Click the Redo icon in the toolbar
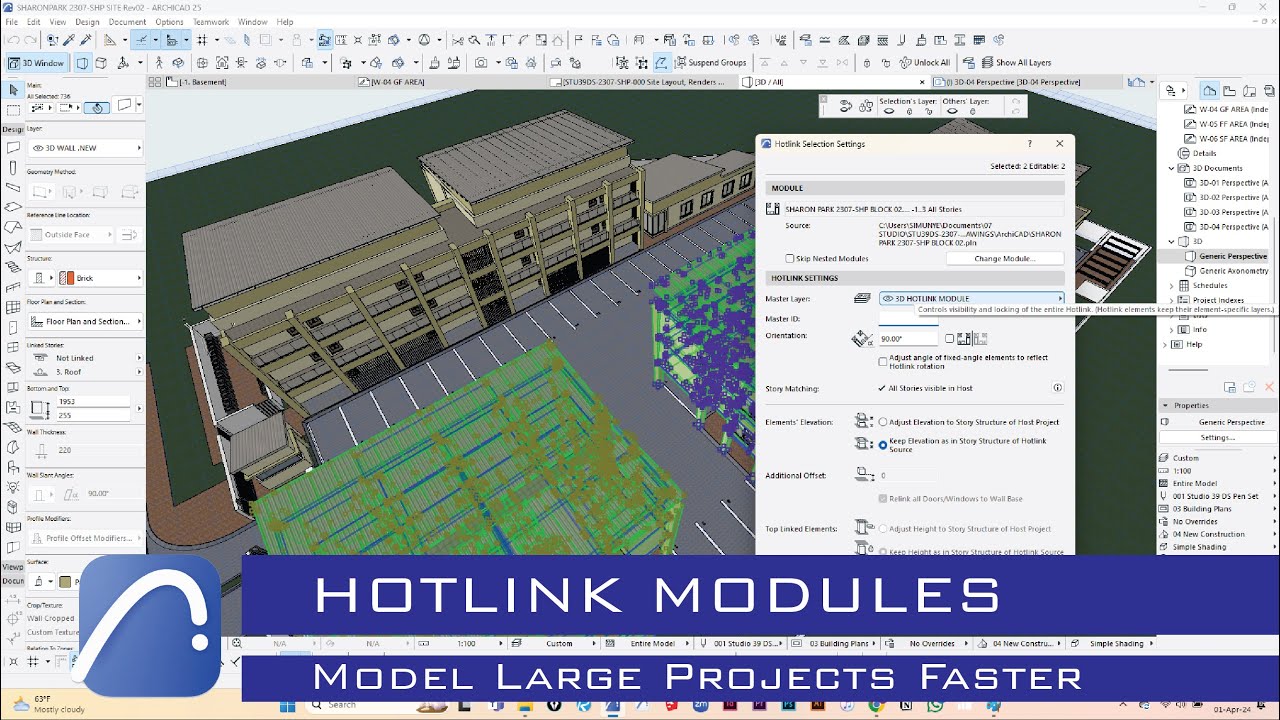Image resolution: width=1280 pixels, height=720 pixels. [30, 40]
